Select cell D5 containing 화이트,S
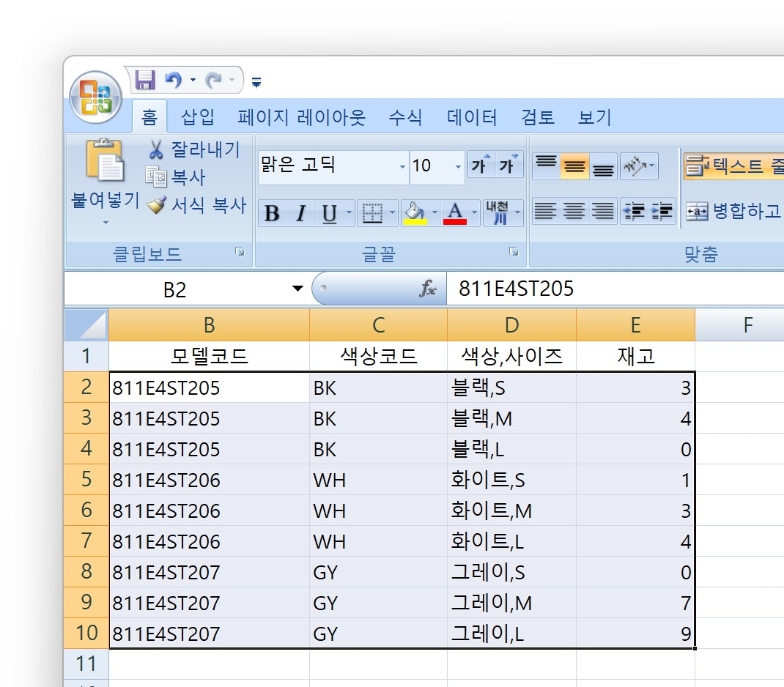The image size is (784, 687). point(511,480)
